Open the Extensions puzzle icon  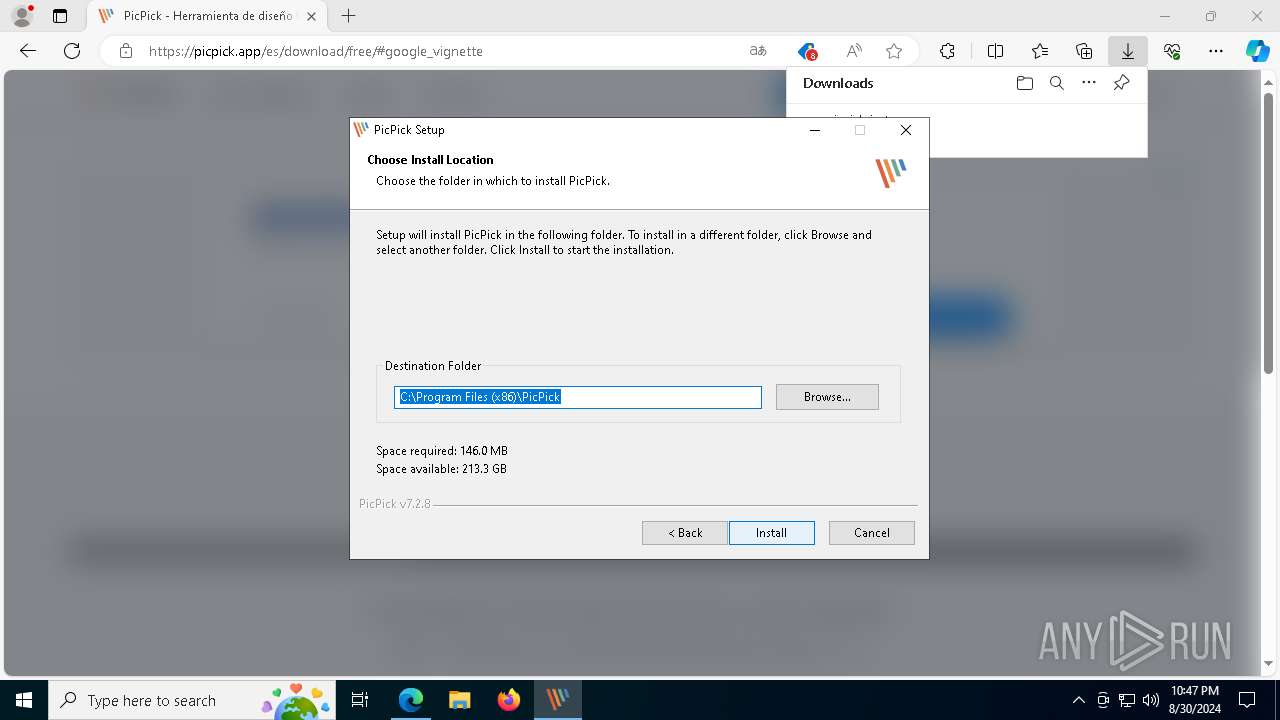click(947, 51)
